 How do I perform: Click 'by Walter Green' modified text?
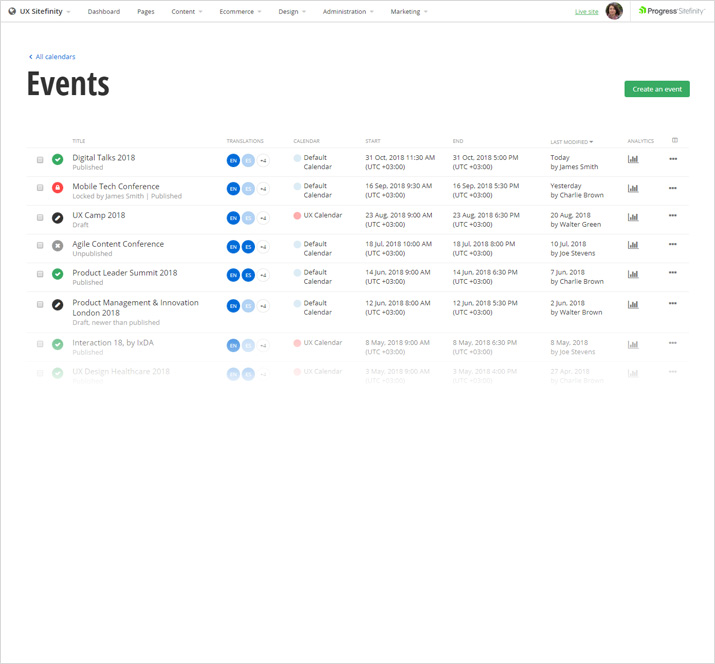coord(575,224)
